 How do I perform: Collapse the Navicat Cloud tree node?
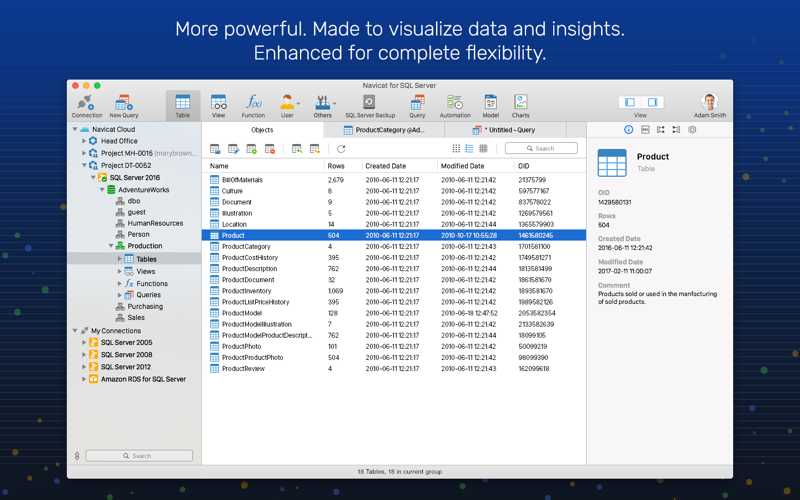click(75, 130)
